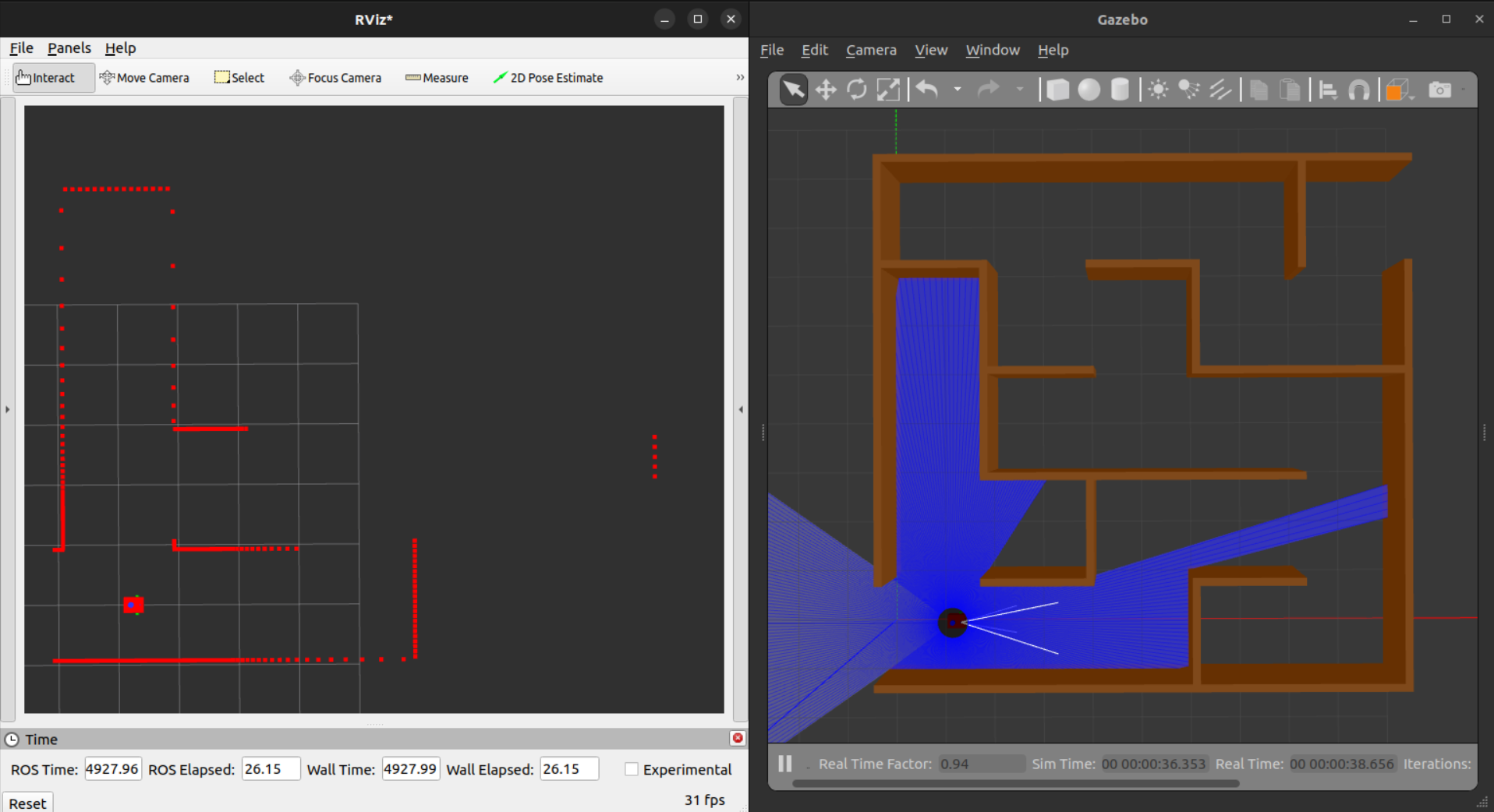Image resolution: width=1494 pixels, height=812 pixels.
Task: Insert a cylinder shape in Gazebo
Action: (1120, 90)
